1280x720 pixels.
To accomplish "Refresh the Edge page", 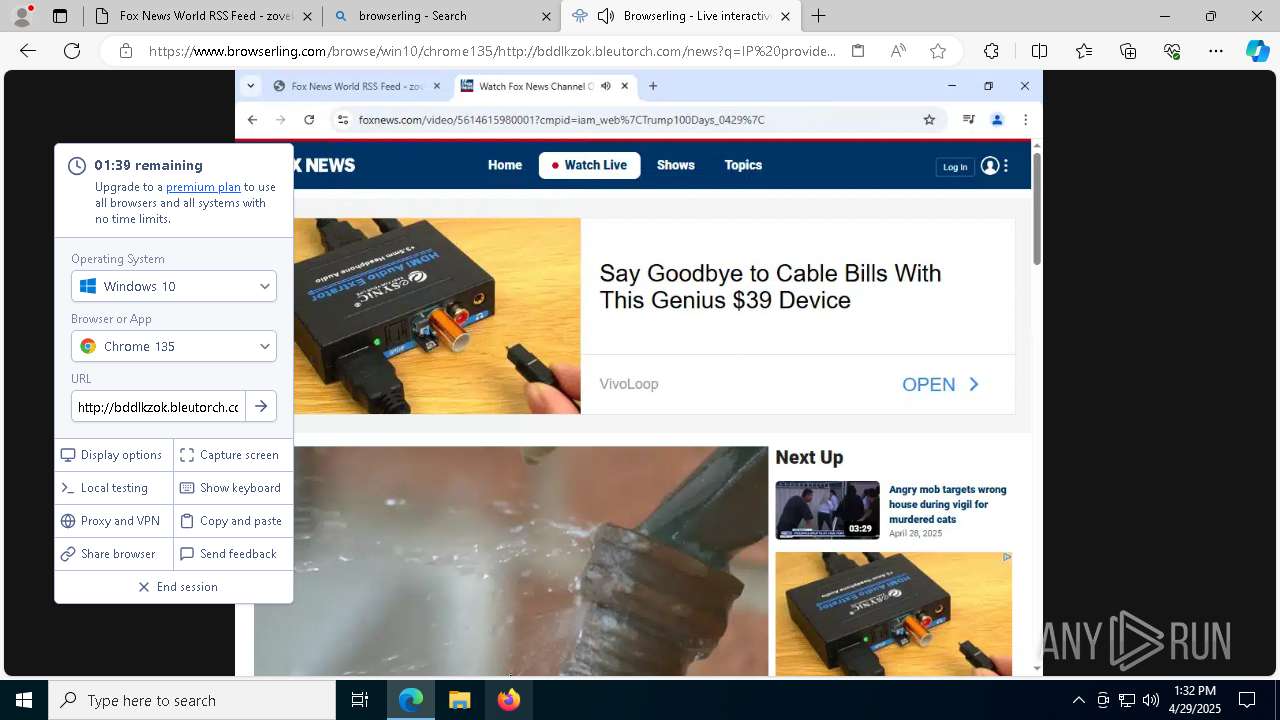I will (72, 51).
